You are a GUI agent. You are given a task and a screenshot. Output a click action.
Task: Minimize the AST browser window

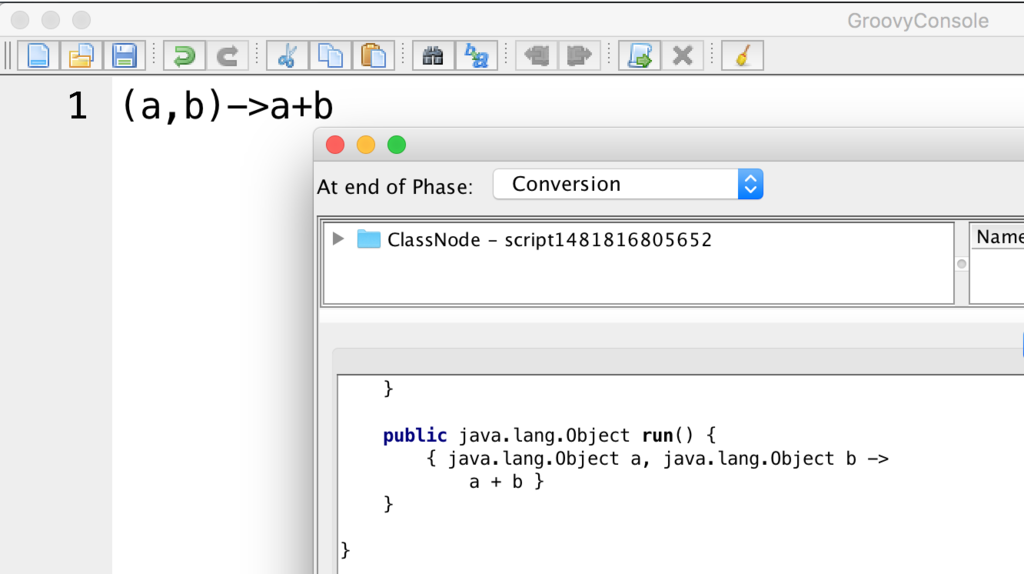(366, 145)
